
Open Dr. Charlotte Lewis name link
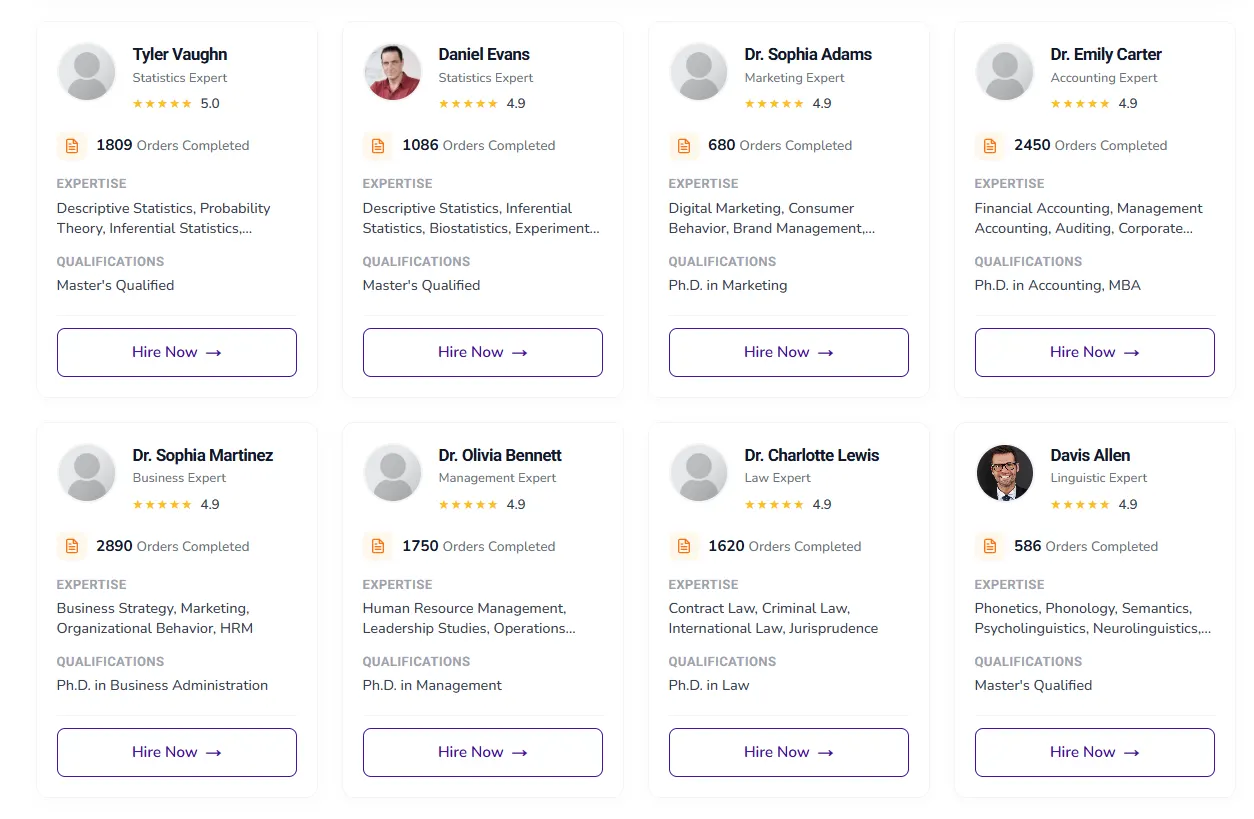click(x=811, y=455)
